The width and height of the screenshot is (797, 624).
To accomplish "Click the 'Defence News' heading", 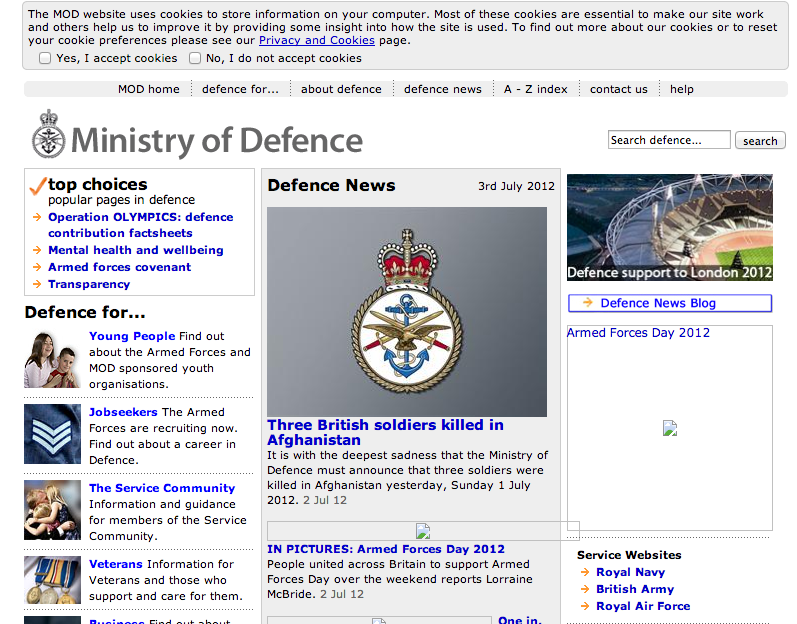I will click(x=331, y=185).
